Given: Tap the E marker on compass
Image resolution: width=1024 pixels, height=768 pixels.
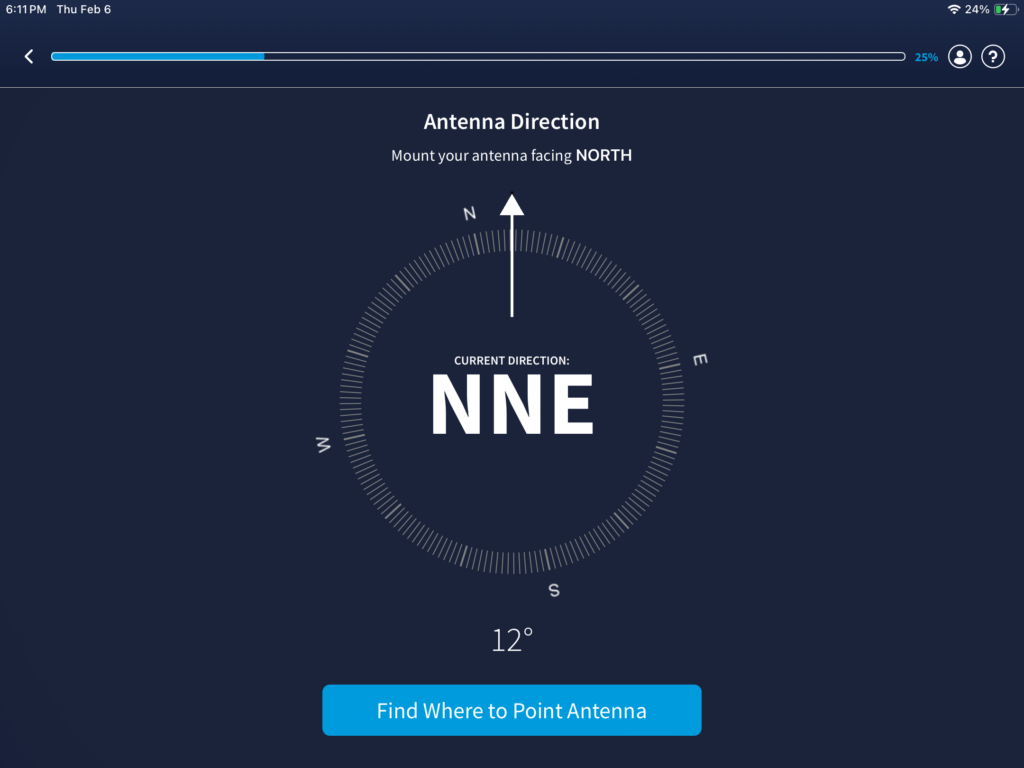Looking at the screenshot, I should tap(699, 359).
